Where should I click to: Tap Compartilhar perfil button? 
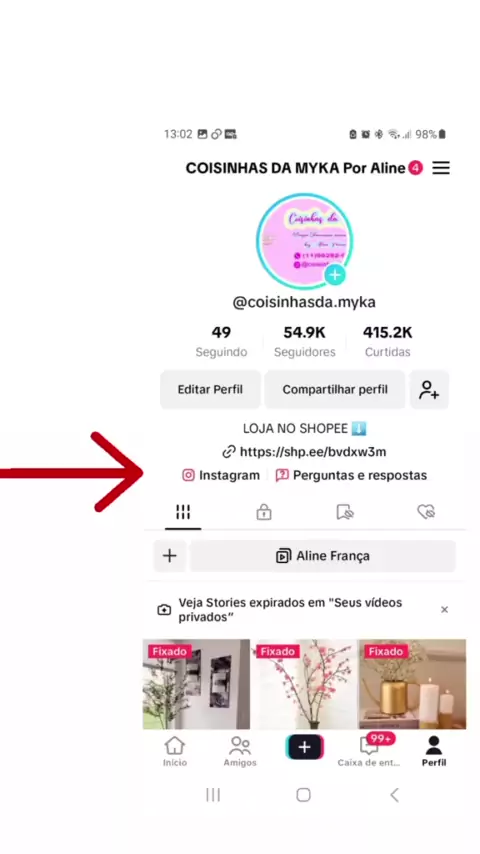point(335,389)
